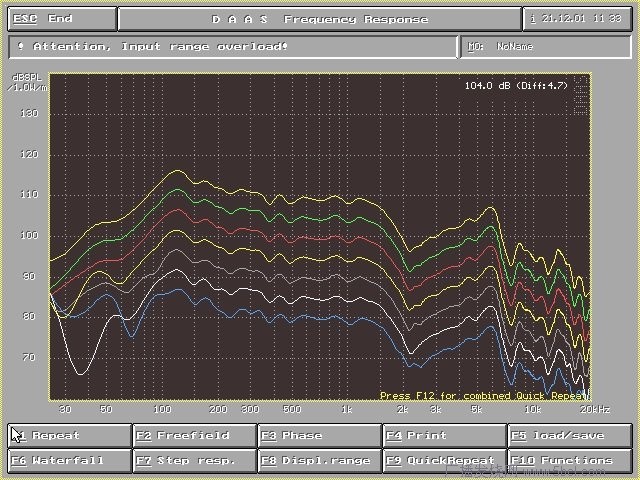Open the F6 Waterfall view
The image size is (640, 480).
coord(69,461)
